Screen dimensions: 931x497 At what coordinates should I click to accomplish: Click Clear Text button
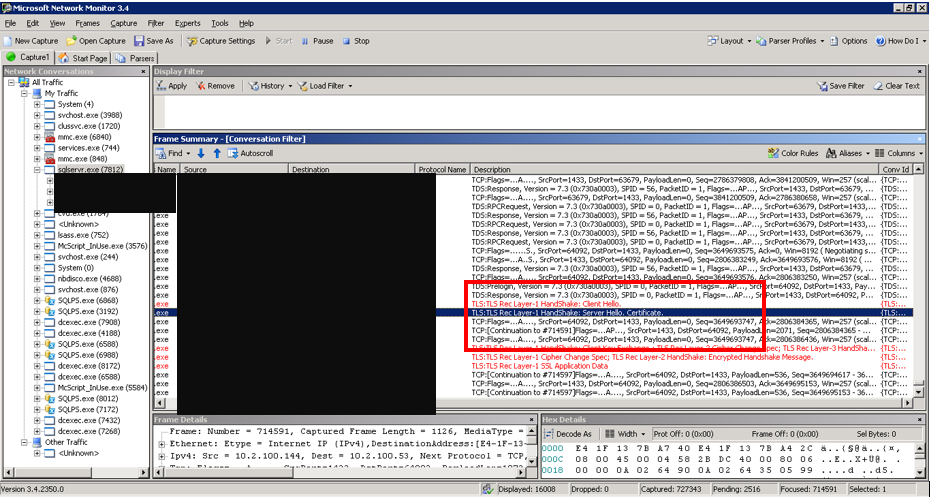pyautogui.click(x=897, y=86)
